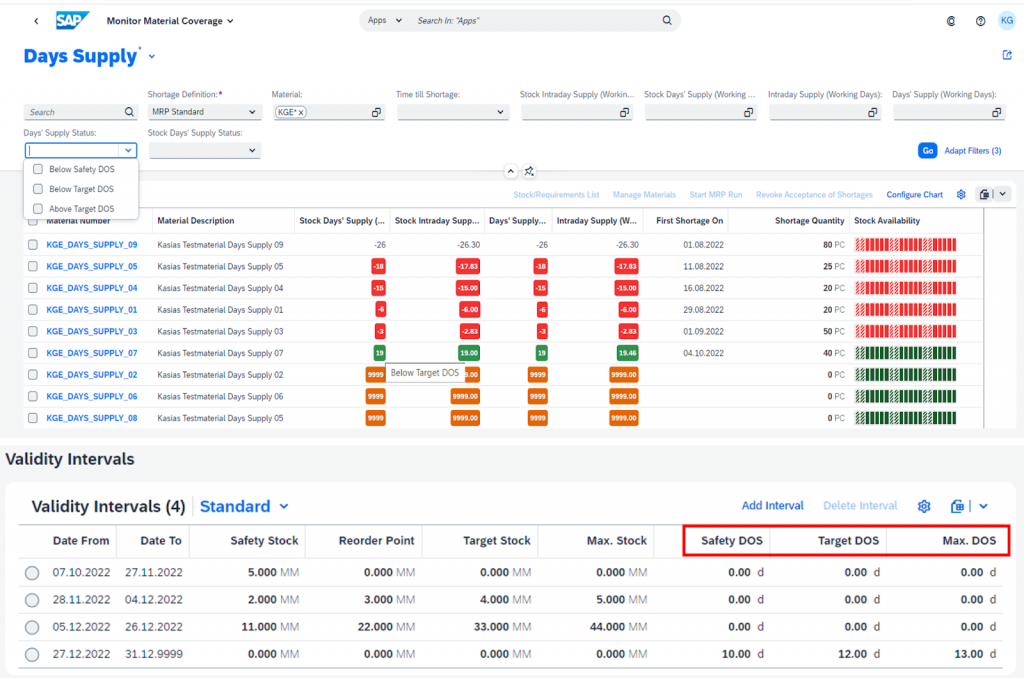Click the share icon beside Days Supply
This screenshot has height=678, width=1024.
(1007, 56)
